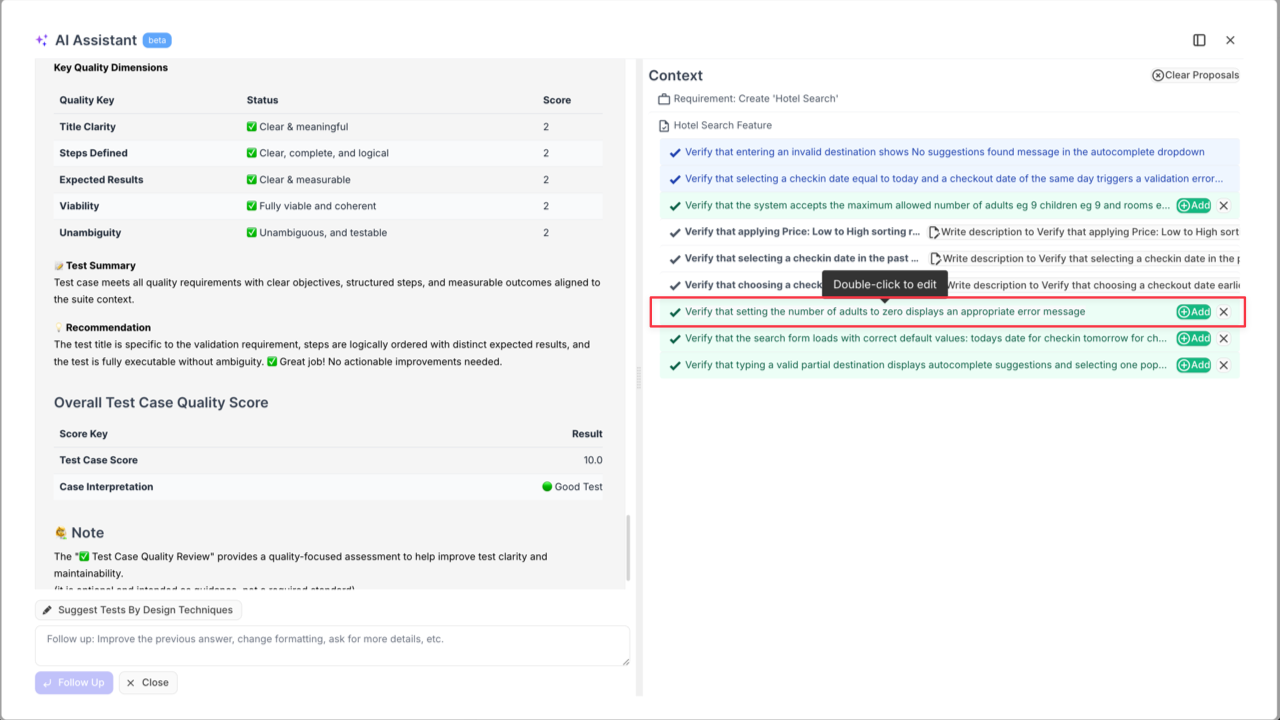Click the circled-x icon in Clear Proposals
Image resolution: width=1280 pixels, height=720 pixels.
tap(1156, 74)
